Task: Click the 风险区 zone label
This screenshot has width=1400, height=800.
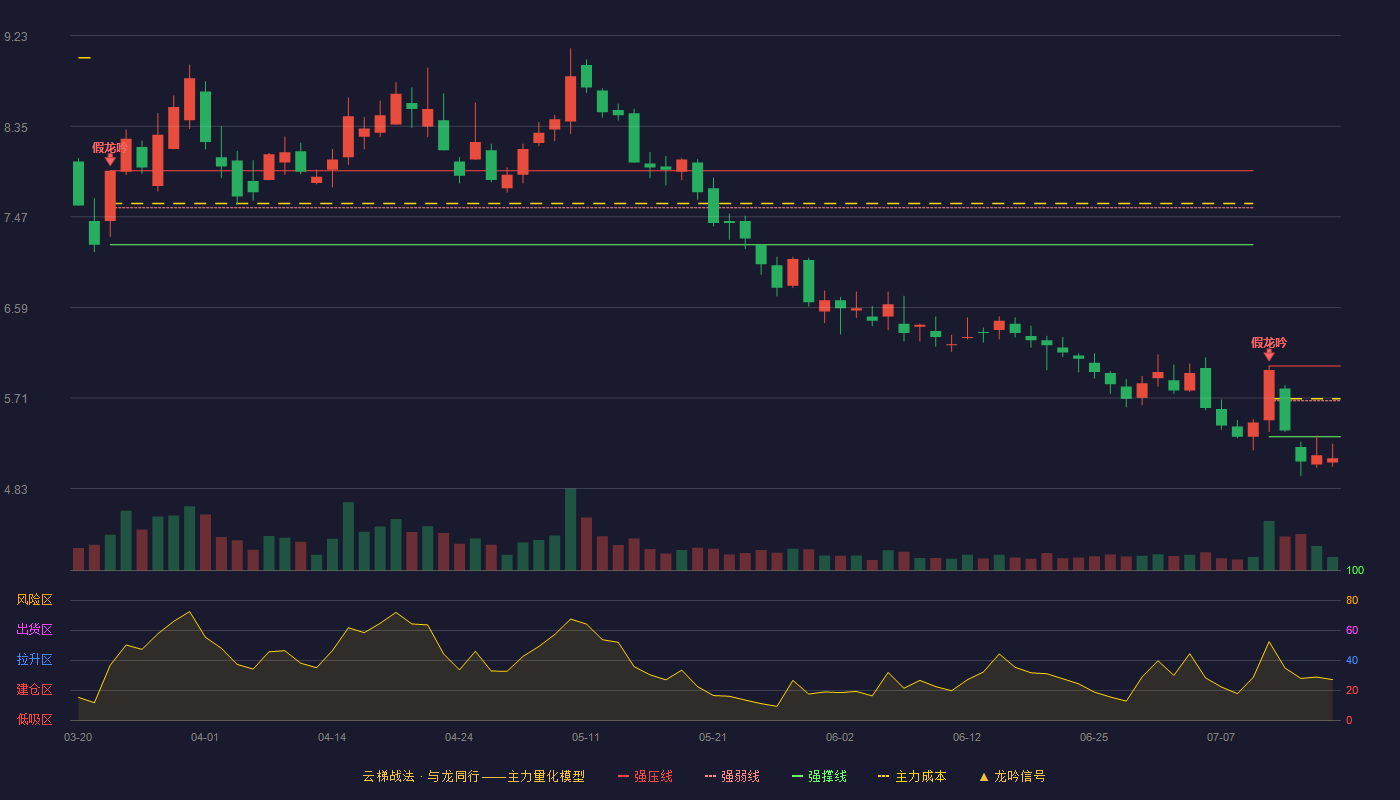Action: coord(34,600)
